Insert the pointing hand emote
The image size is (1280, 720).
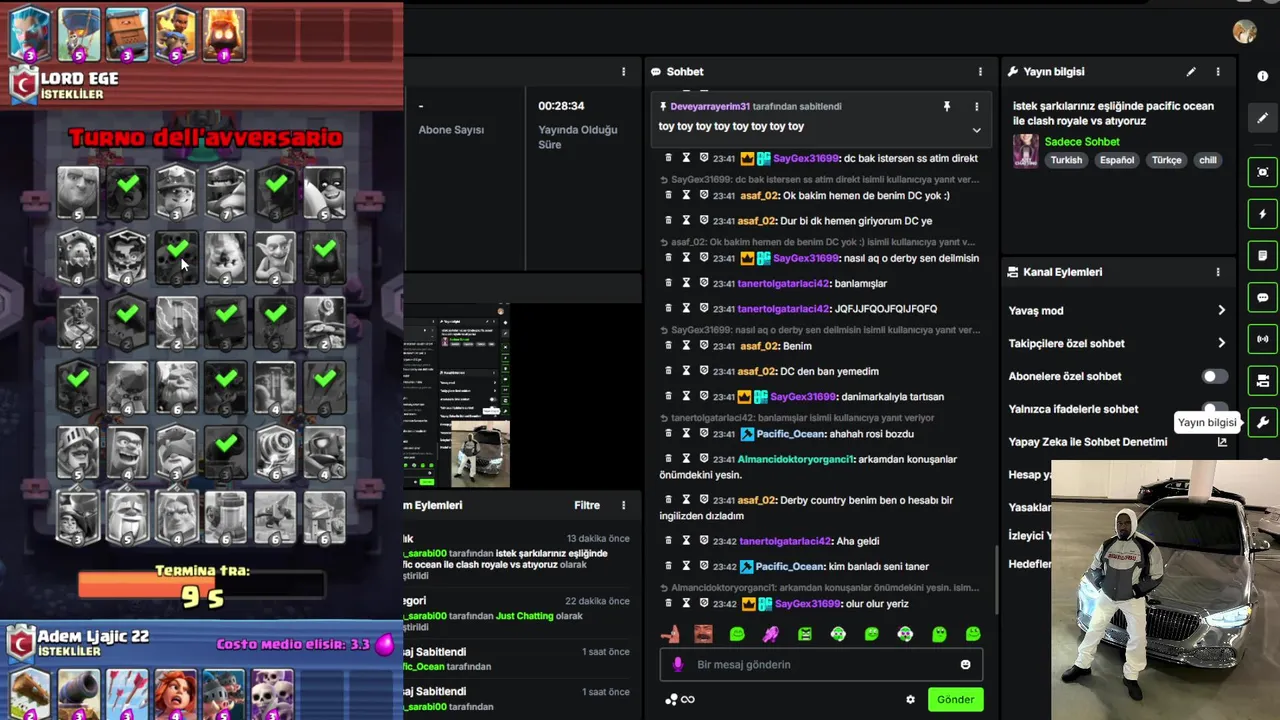click(x=670, y=634)
